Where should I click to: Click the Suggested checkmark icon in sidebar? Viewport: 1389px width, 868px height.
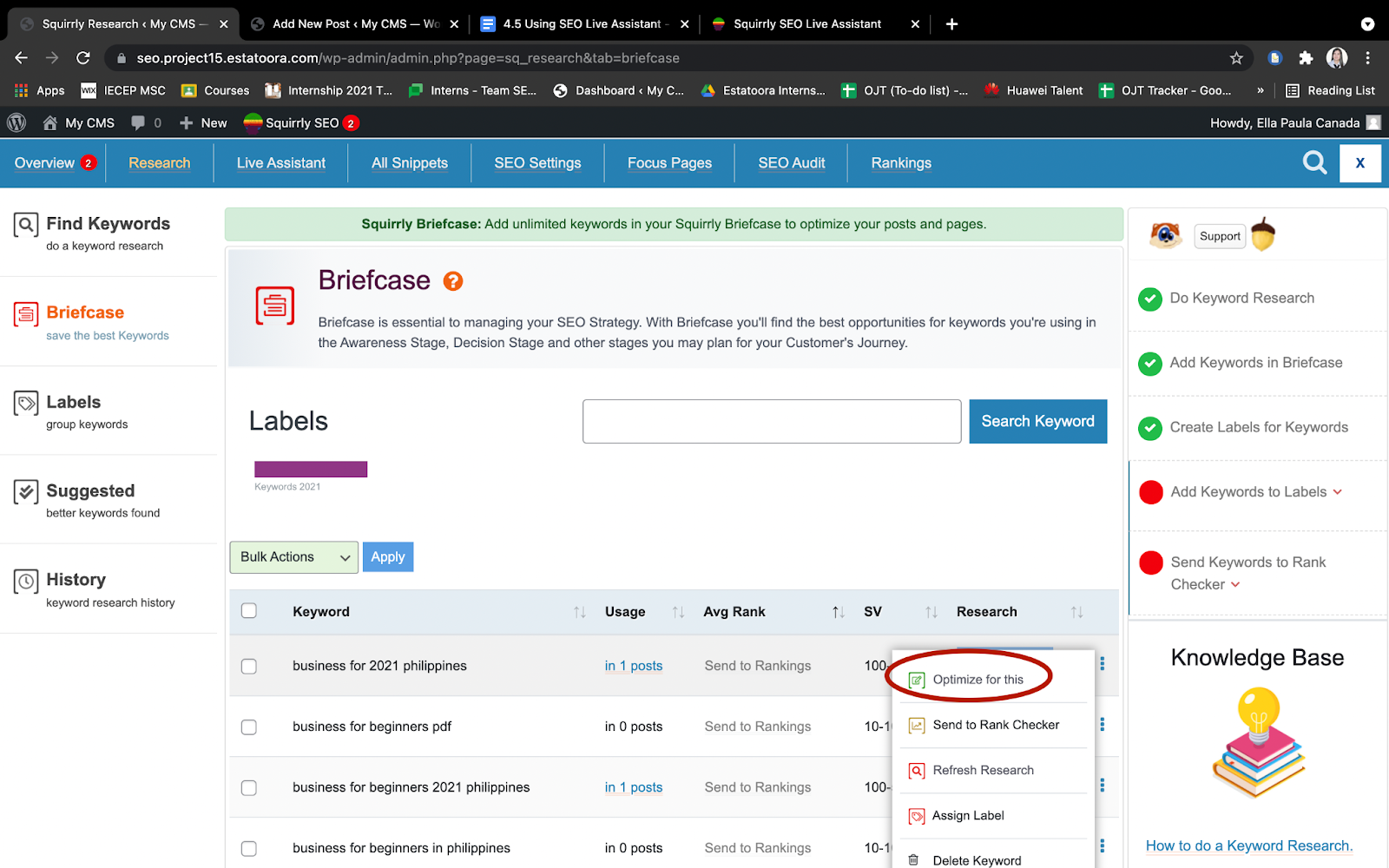tap(26, 492)
